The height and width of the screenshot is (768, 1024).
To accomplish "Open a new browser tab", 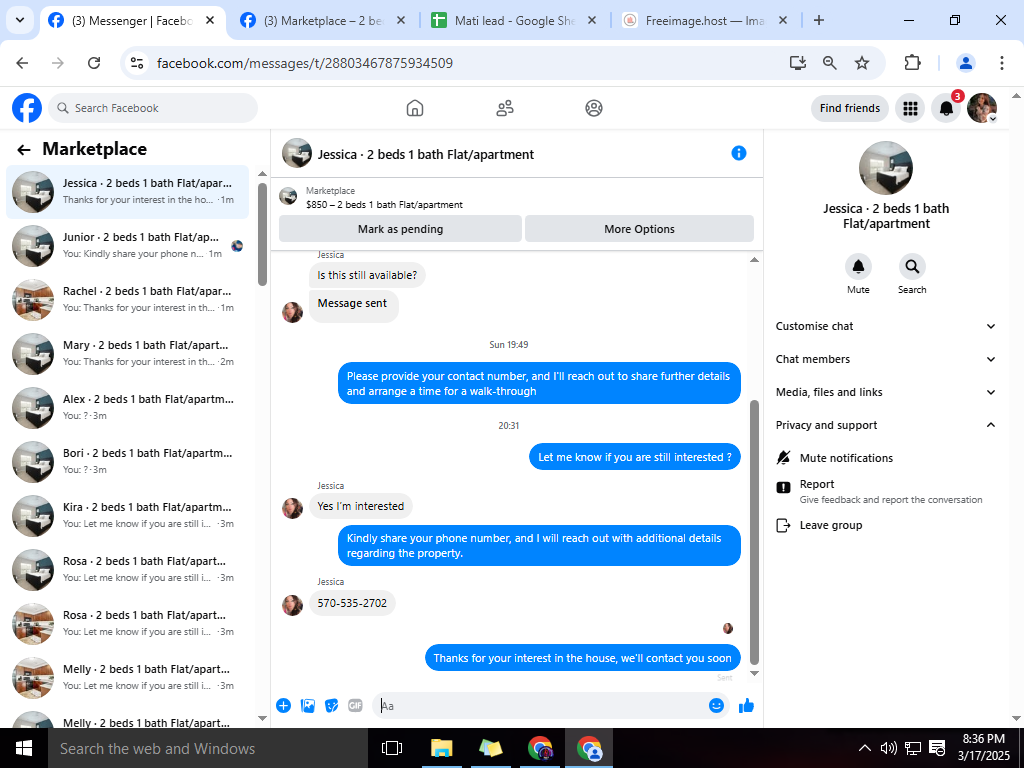I will pos(818,20).
